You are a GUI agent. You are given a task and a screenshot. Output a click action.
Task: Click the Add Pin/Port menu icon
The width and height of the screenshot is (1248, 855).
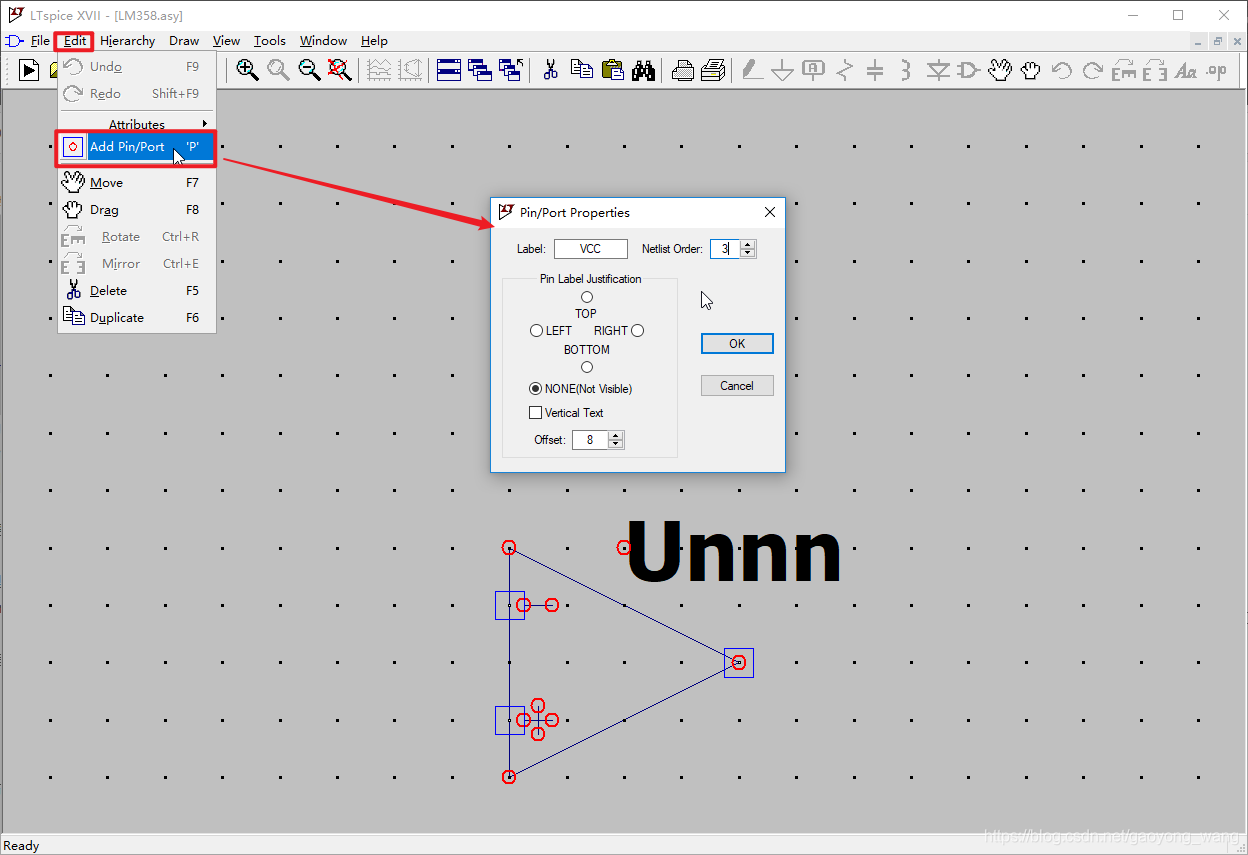[73, 147]
